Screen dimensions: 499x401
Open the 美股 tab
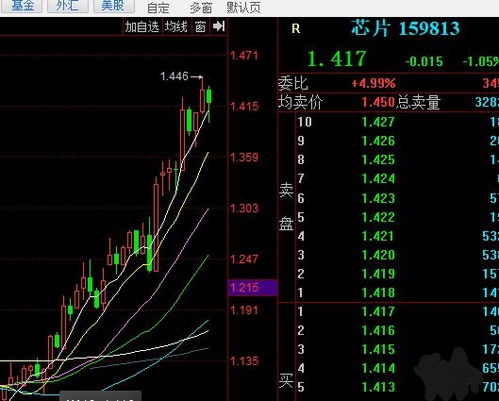pos(114,6)
